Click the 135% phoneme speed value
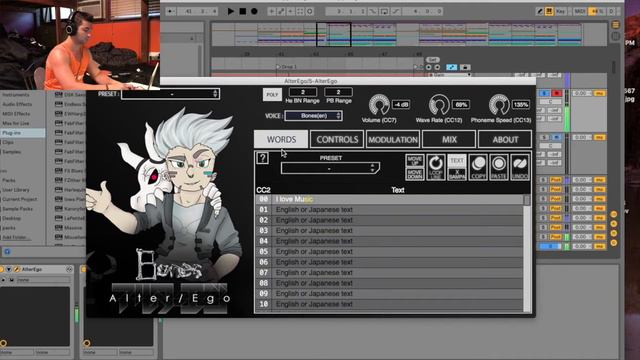Viewport: 640px width, 360px height. click(x=521, y=104)
